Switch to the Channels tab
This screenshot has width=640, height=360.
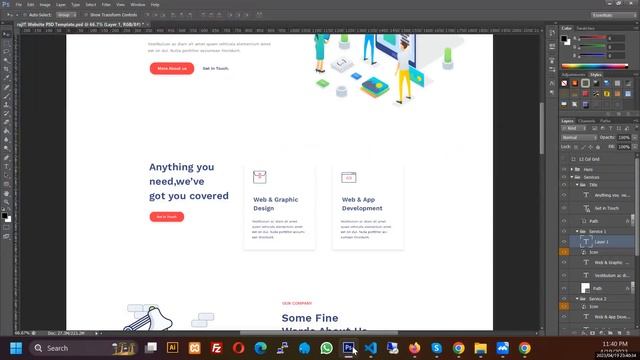[586, 121]
